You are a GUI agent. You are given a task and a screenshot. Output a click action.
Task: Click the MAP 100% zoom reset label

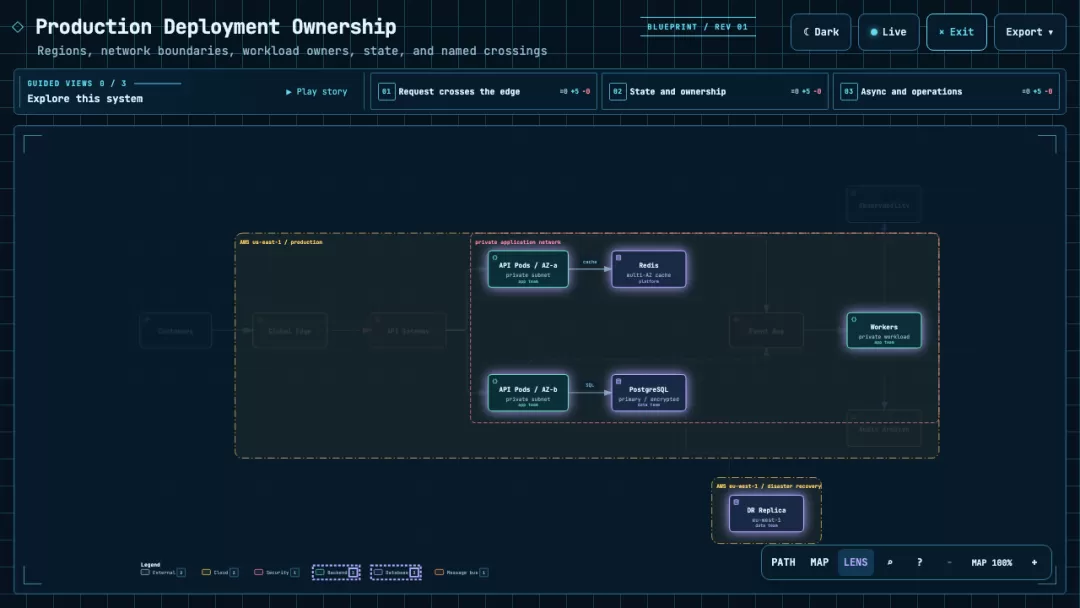(992, 563)
